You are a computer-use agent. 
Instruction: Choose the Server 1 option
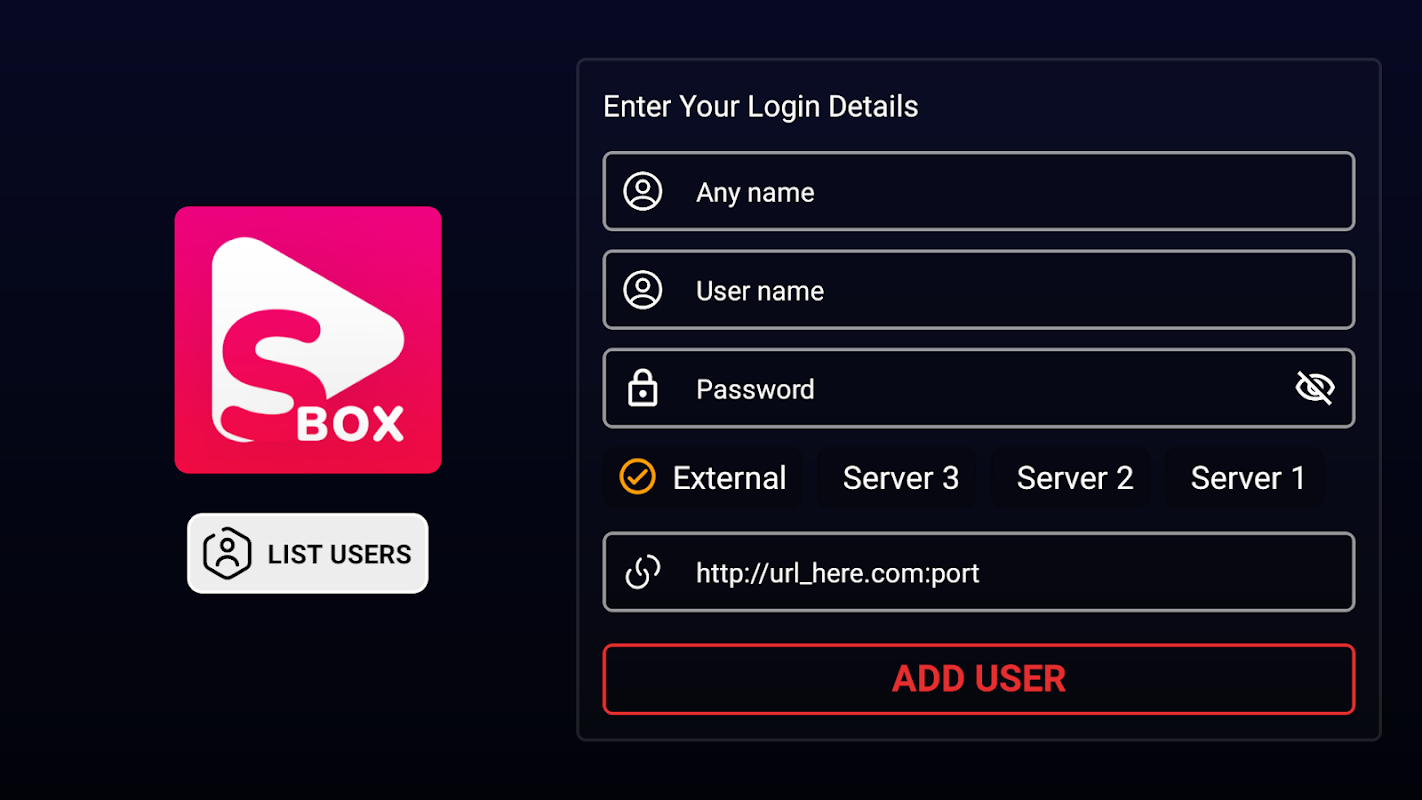(x=1245, y=478)
